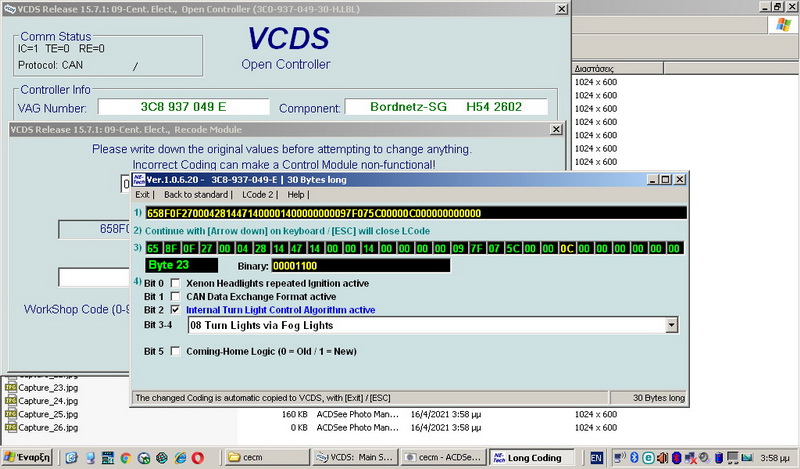This screenshot has width=800, height=469.
Task: Expand the Bit 3-4 dropdown arrow
Action: (x=672, y=325)
